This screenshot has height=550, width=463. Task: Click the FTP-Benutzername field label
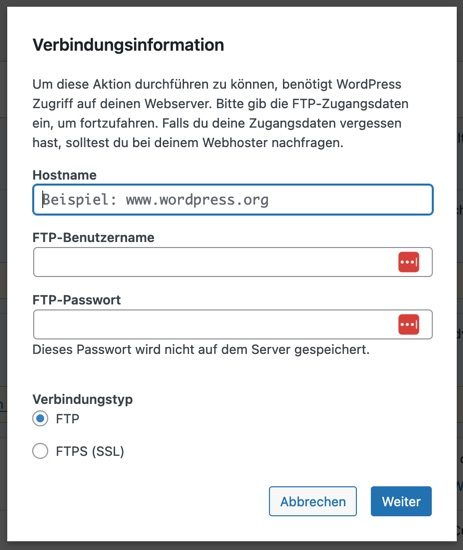pos(93,237)
